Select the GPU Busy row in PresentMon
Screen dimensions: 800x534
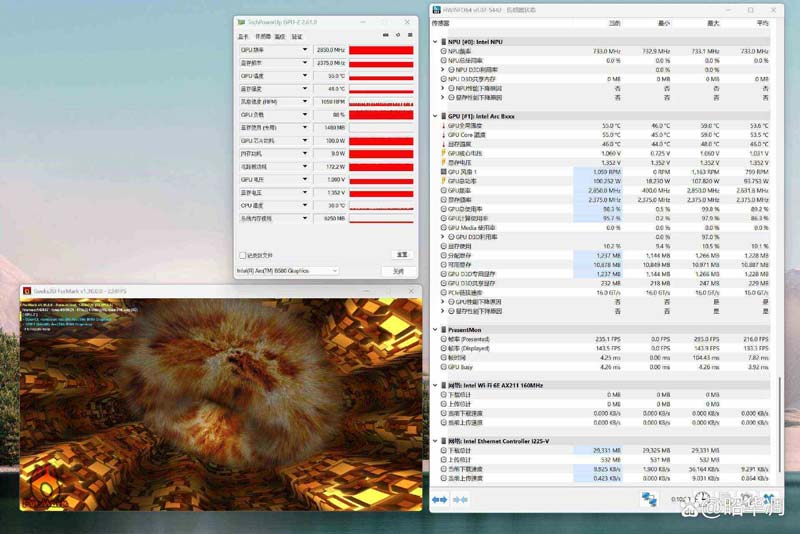pos(604,367)
